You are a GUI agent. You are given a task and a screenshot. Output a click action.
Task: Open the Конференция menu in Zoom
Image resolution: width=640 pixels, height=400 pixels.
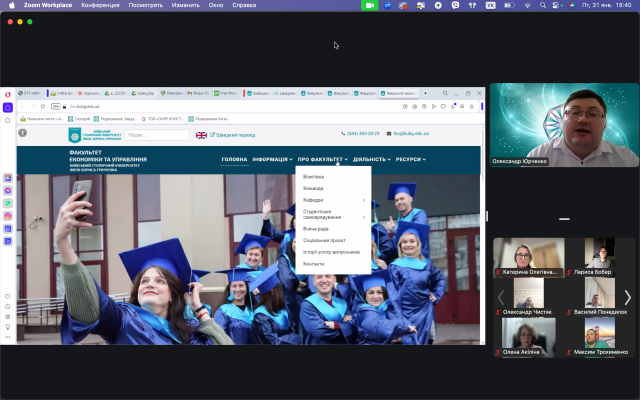click(x=100, y=5)
